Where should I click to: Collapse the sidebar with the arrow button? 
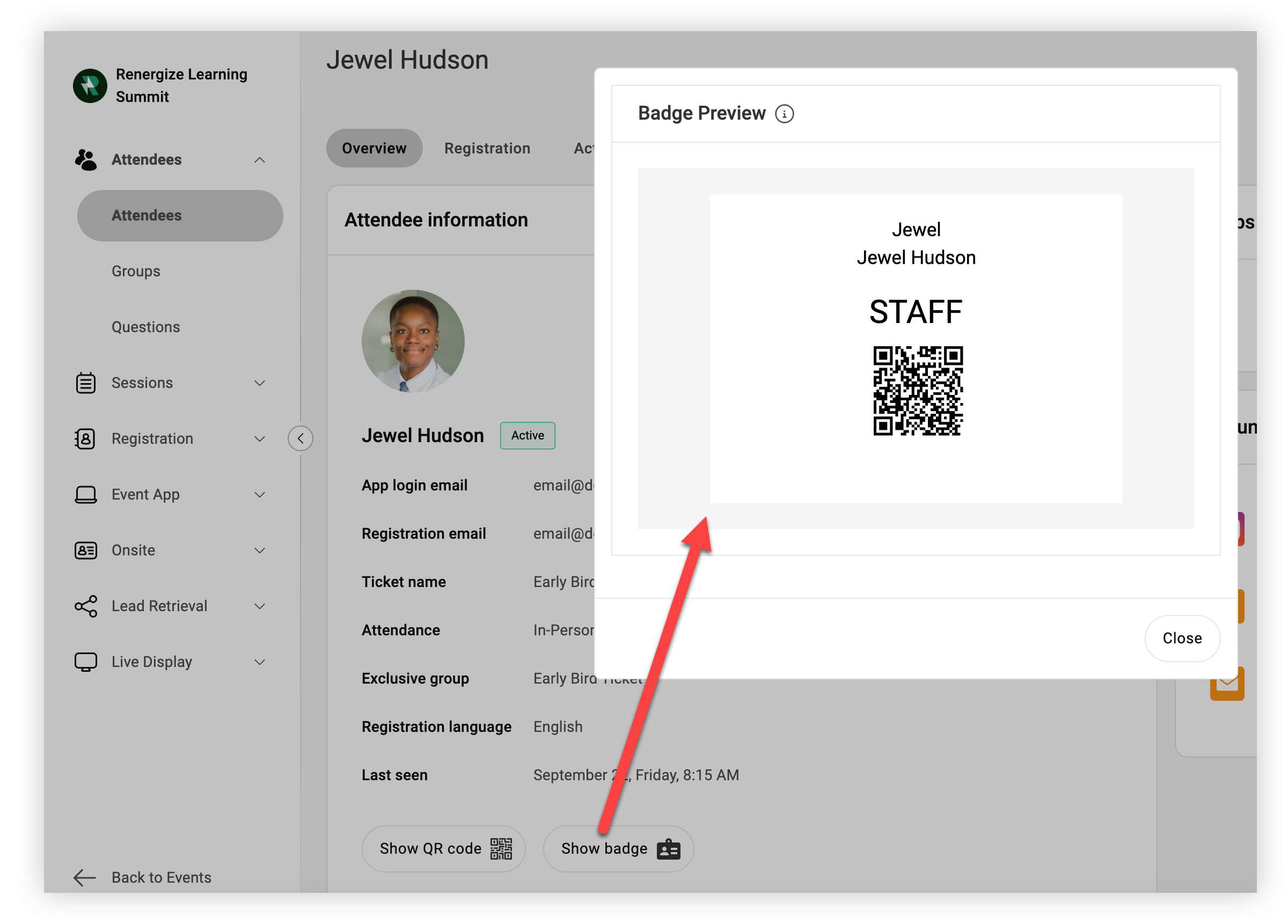click(x=301, y=438)
